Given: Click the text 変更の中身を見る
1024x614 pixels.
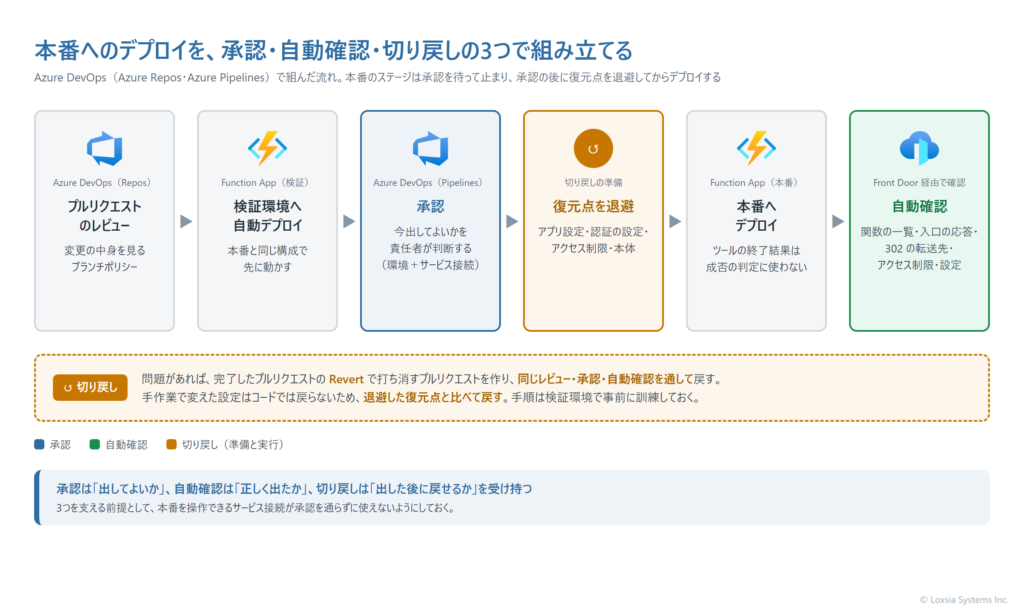Looking at the screenshot, I should pyautogui.click(x=104, y=250).
